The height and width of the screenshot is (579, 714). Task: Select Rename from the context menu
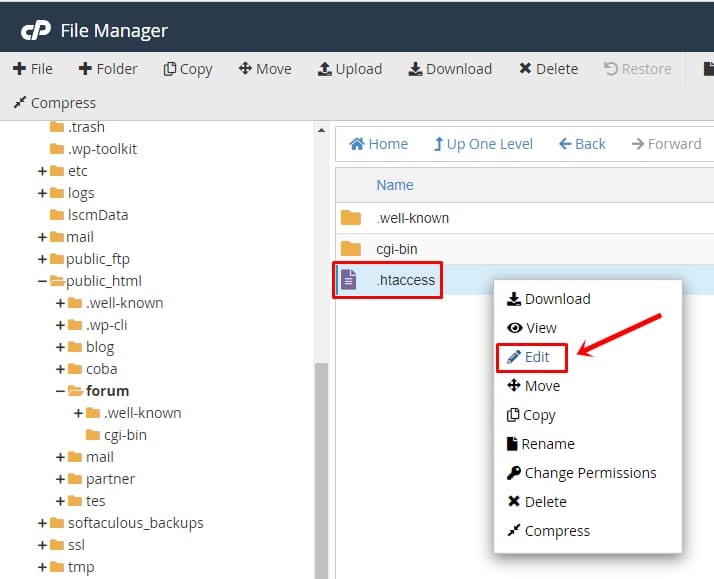pos(540,444)
